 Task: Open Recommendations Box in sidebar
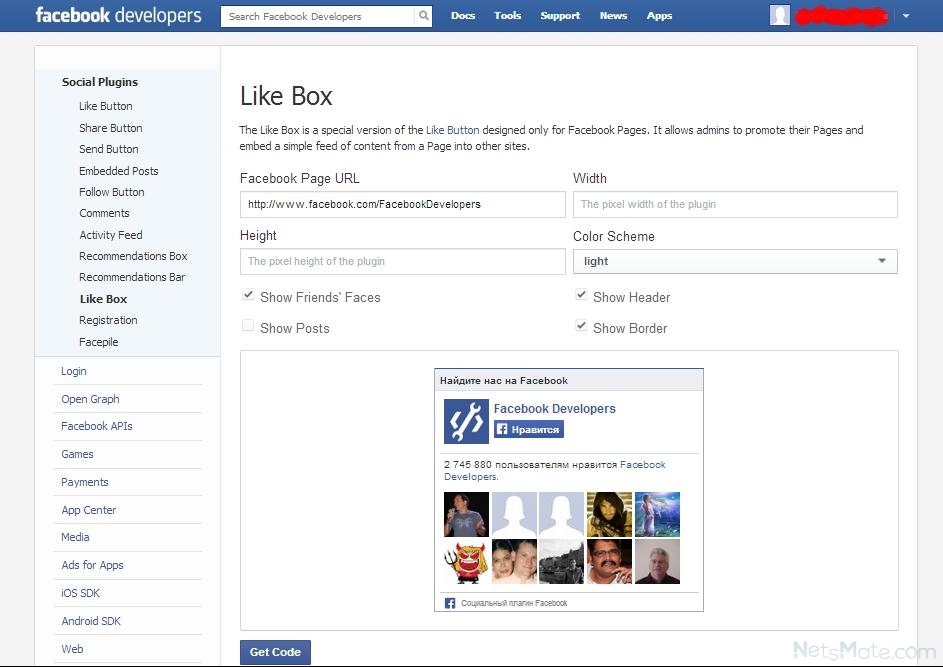(133, 256)
